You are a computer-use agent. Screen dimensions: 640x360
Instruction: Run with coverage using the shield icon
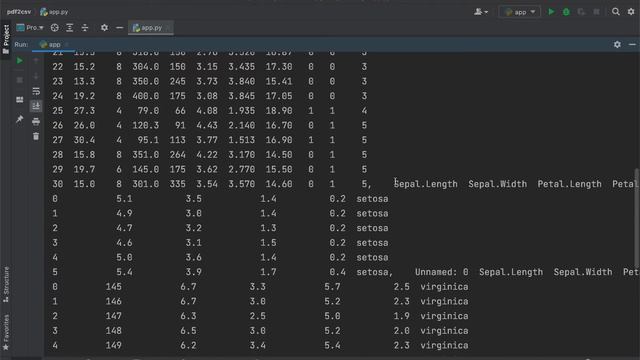[581, 12]
